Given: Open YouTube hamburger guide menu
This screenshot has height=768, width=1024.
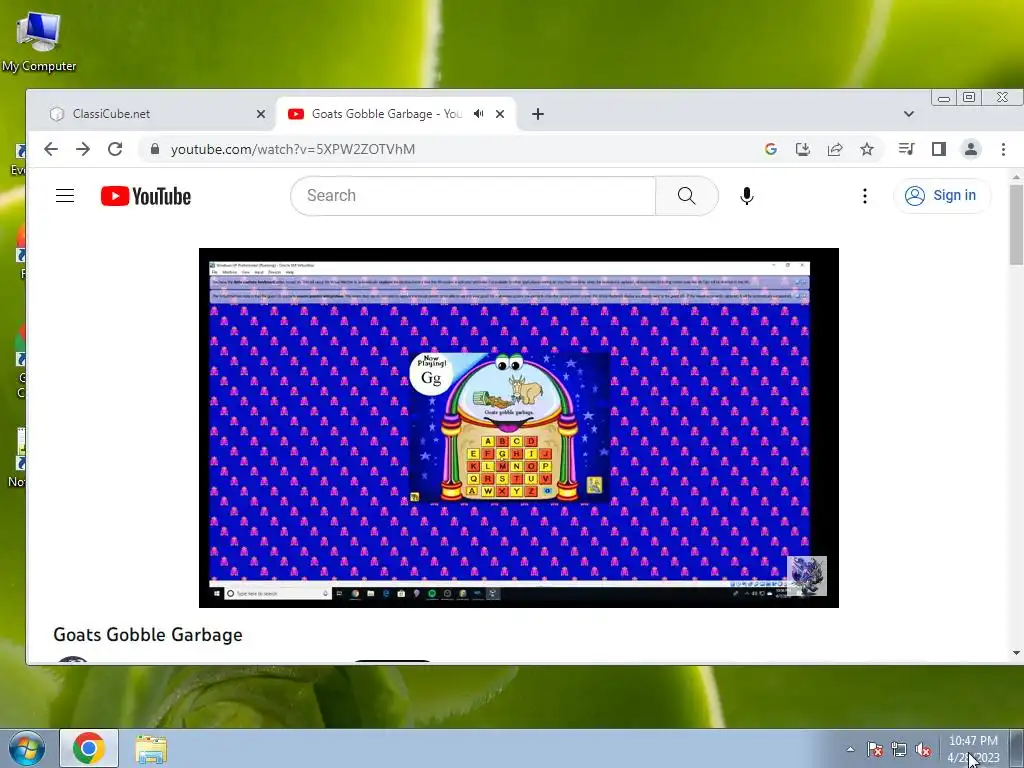Looking at the screenshot, I should 65,195.
